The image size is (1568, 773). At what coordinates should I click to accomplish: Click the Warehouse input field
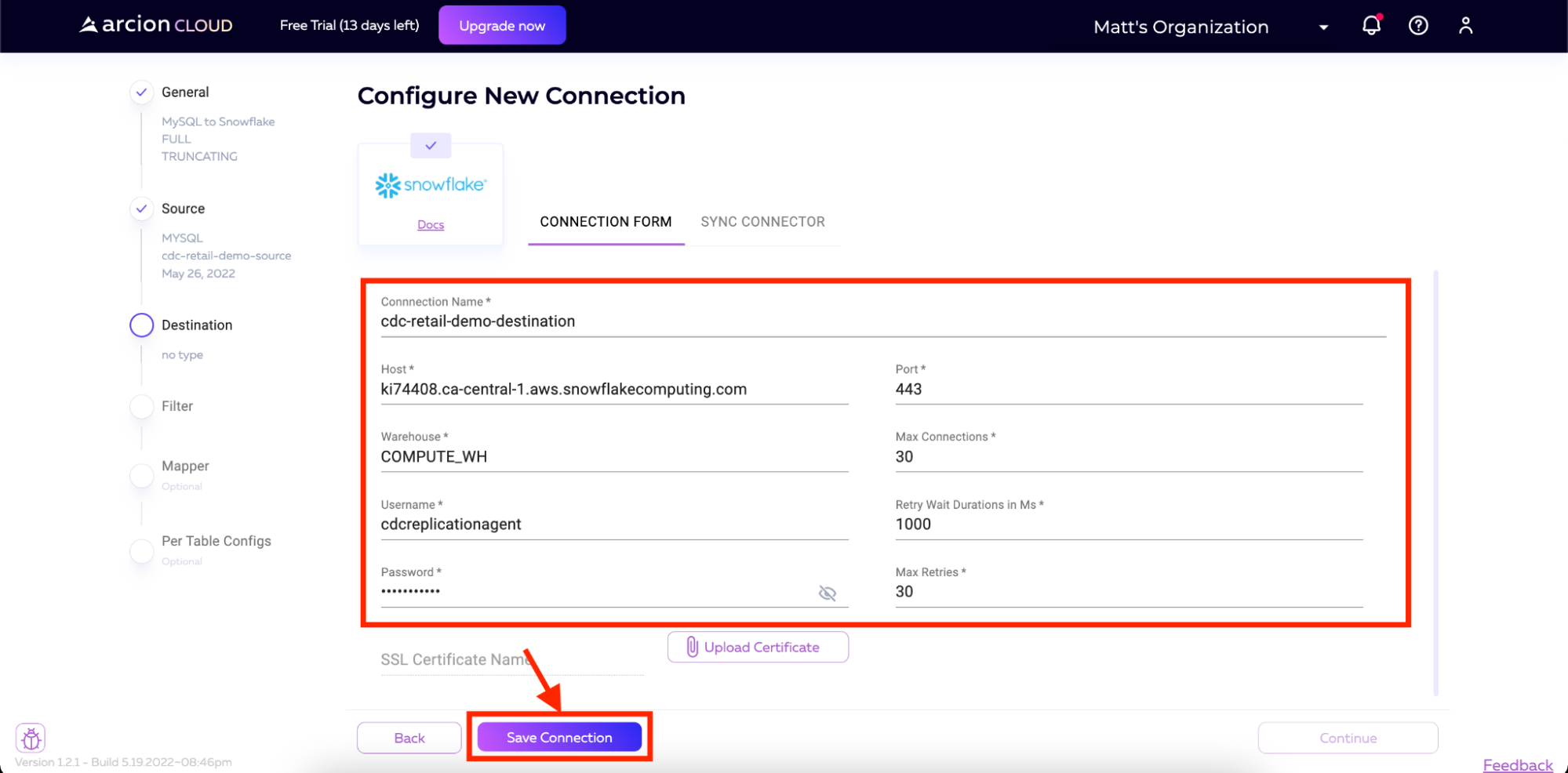point(614,457)
